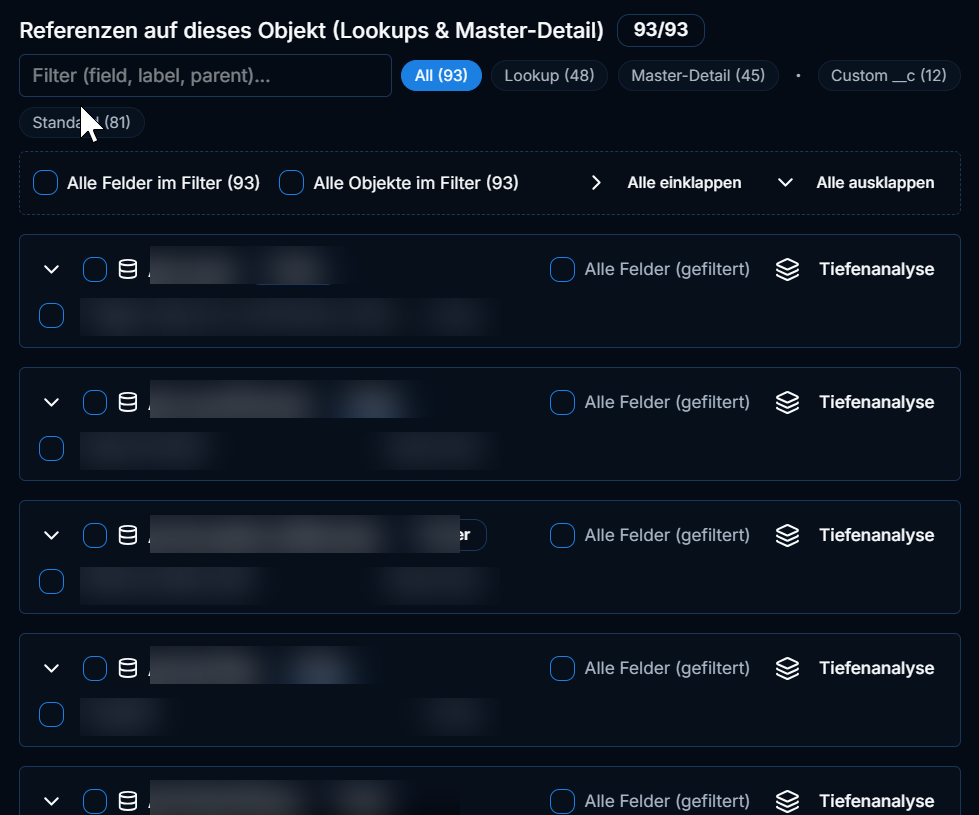
Task: Click the database icon in the fourth card
Action: (128, 669)
